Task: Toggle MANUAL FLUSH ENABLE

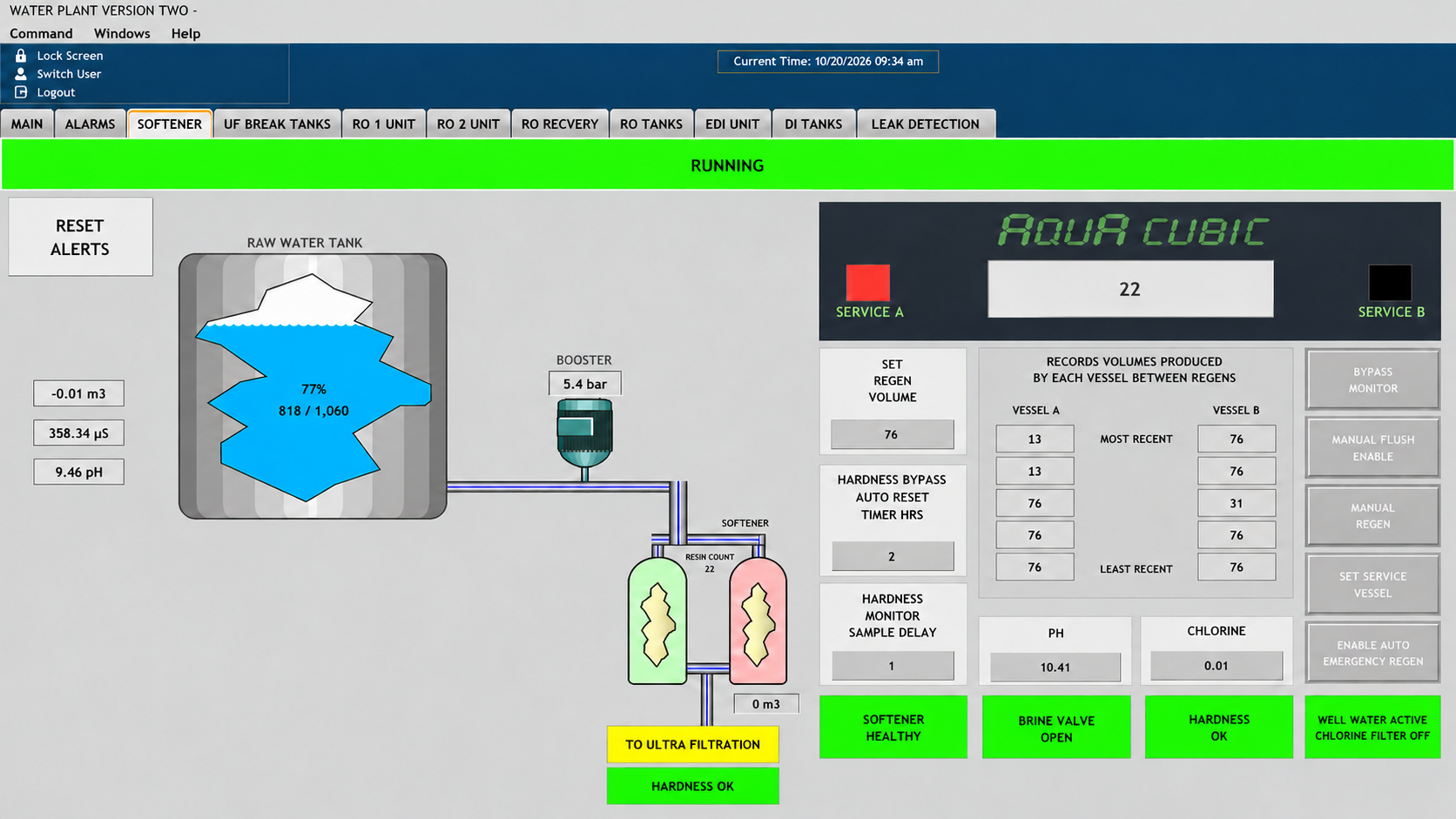Action: pyautogui.click(x=1372, y=447)
